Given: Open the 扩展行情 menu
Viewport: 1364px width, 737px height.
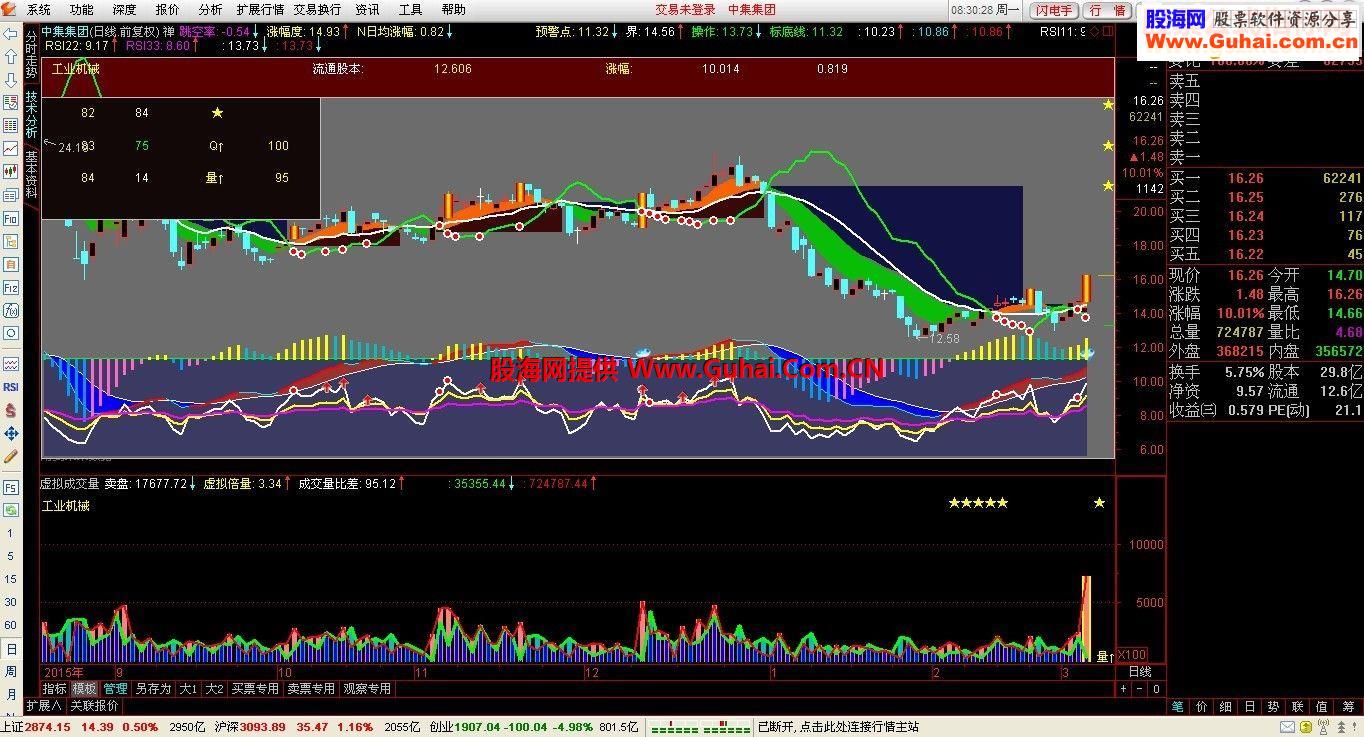Looking at the screenshot, I should click(x=260, y=10).
